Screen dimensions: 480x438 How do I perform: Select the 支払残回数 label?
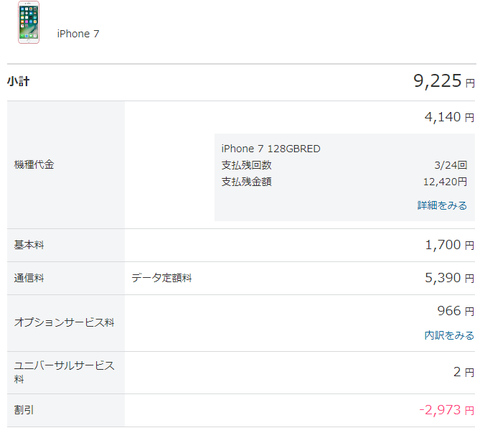pyautogui.click(x=246, y=165)
